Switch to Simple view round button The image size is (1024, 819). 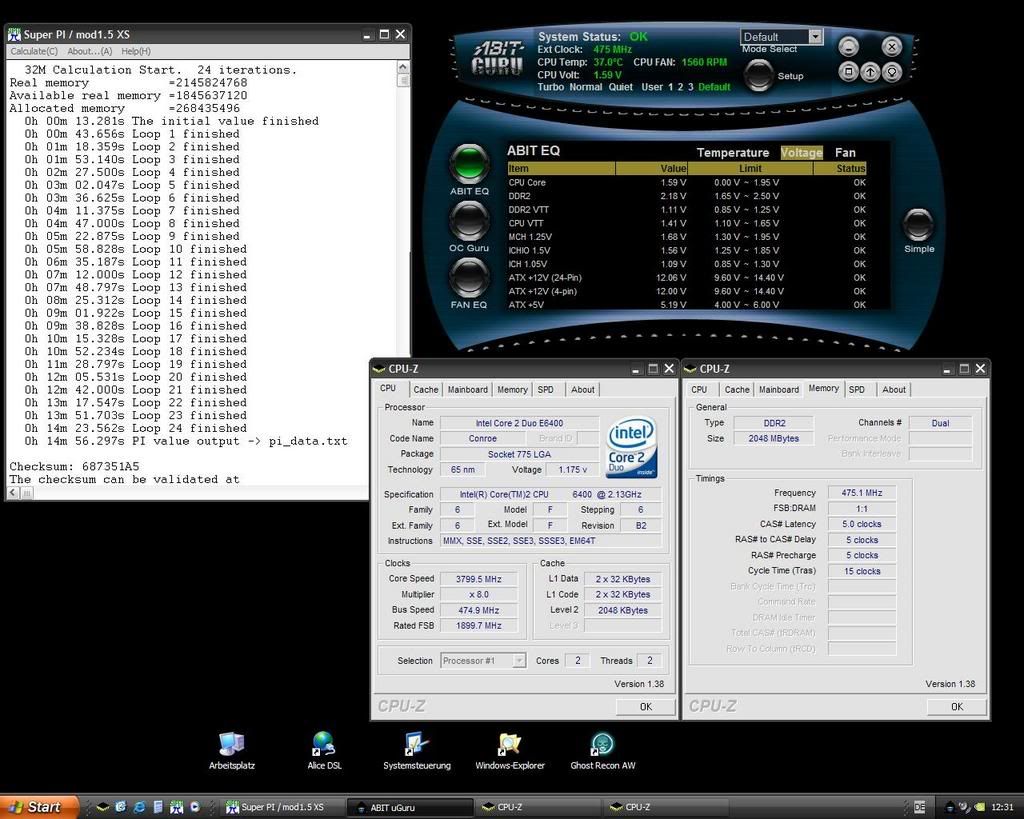click(x=918, y=225)
